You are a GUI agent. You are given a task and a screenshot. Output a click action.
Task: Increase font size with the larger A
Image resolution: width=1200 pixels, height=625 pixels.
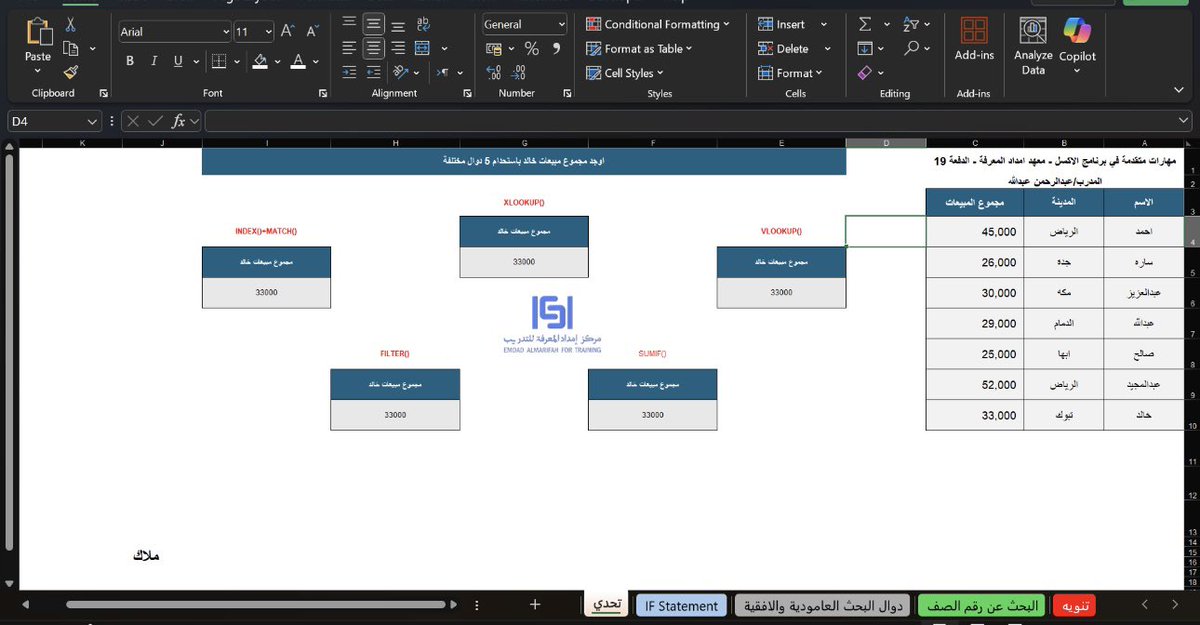[x=287, y=32]
